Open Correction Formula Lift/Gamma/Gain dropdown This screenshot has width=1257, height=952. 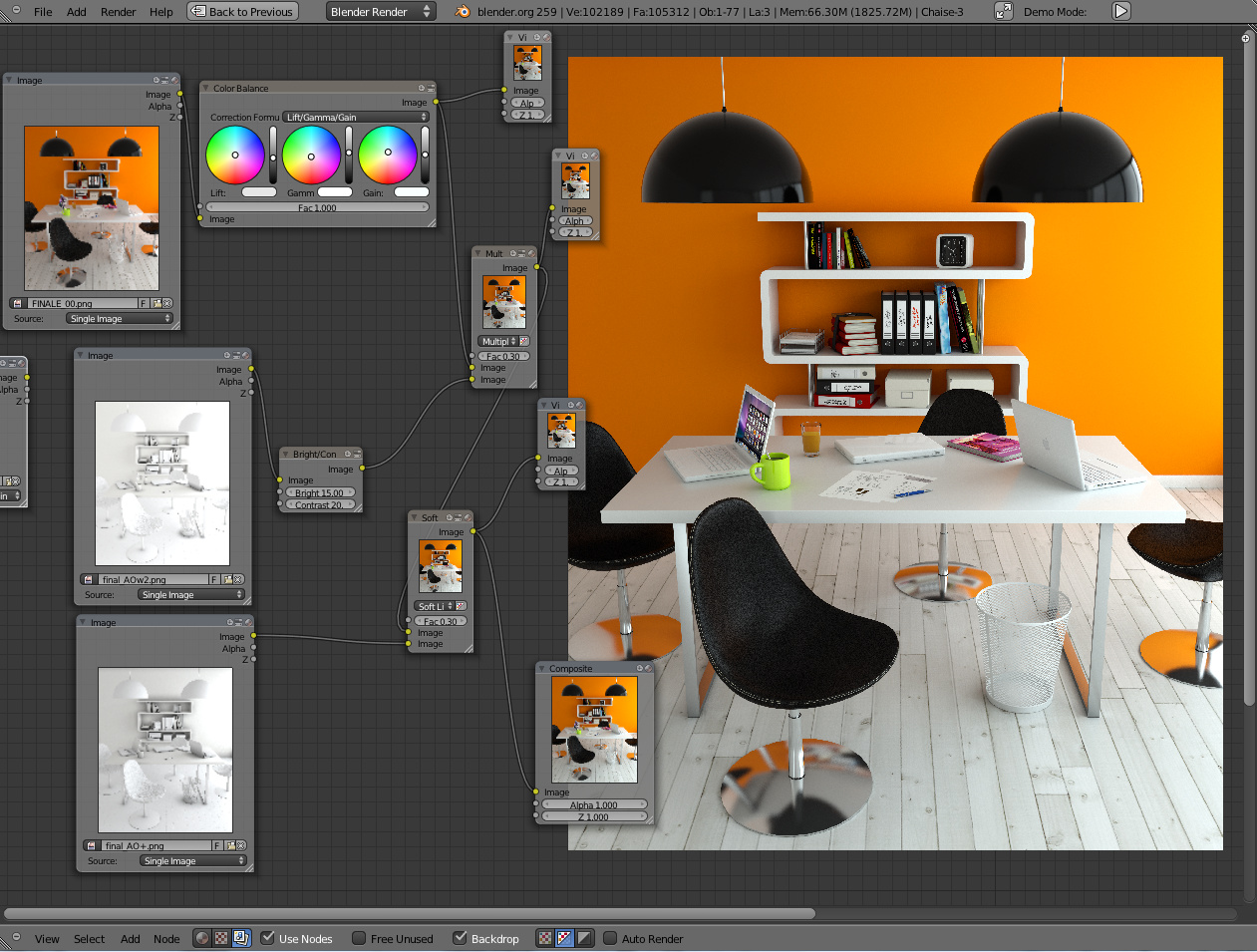pos(356,117)
